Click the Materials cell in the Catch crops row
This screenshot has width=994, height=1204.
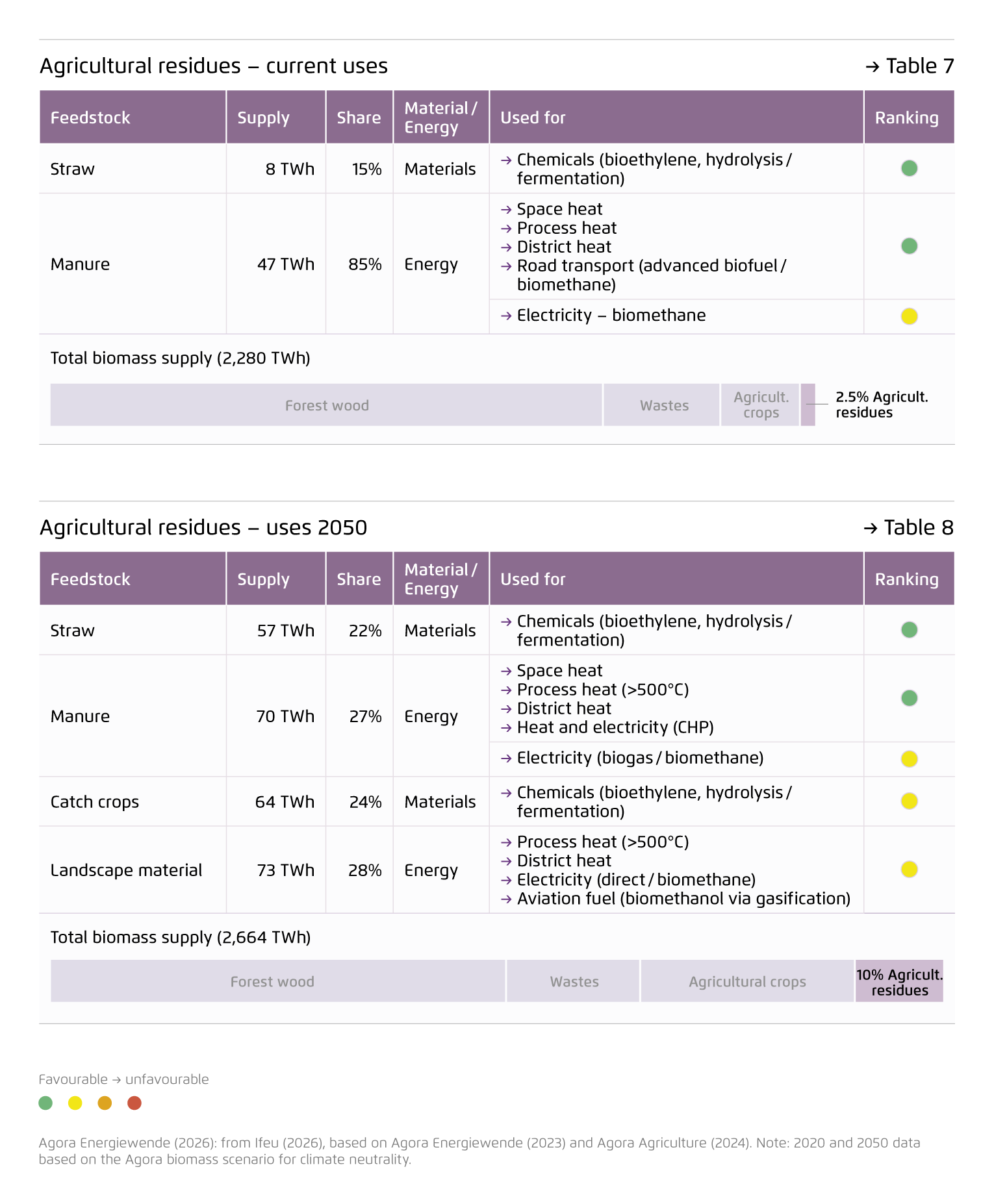pos(440,802)
